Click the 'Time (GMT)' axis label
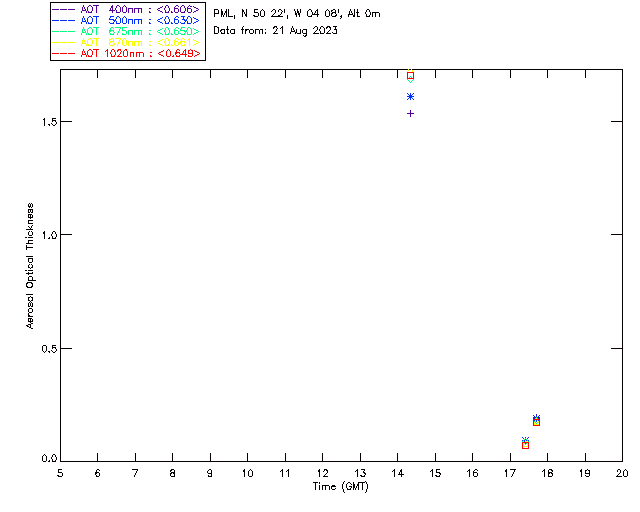The height and width of the screenshot is (512, 640). [x=341, y=487]
